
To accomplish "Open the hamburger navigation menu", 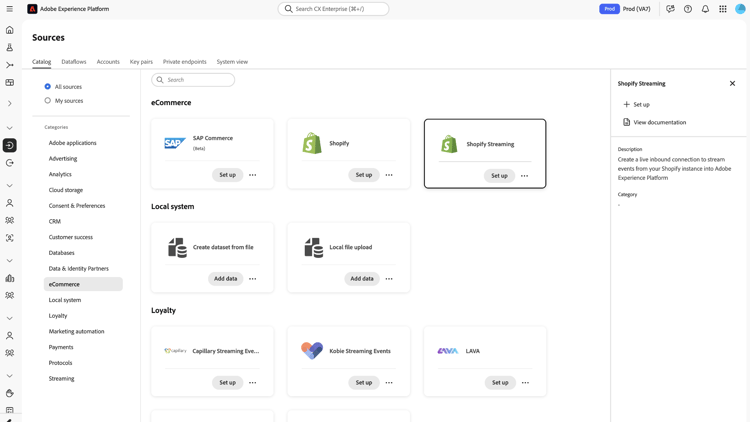I will (10, 9).
